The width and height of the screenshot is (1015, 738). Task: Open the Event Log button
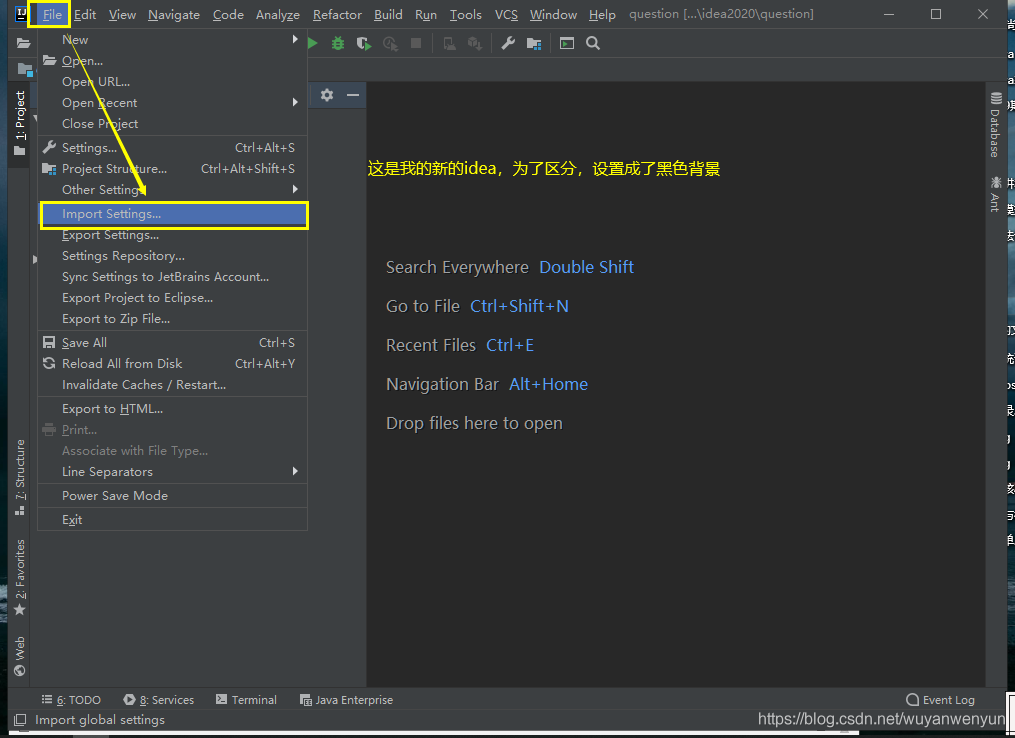(x=940, y=700)
